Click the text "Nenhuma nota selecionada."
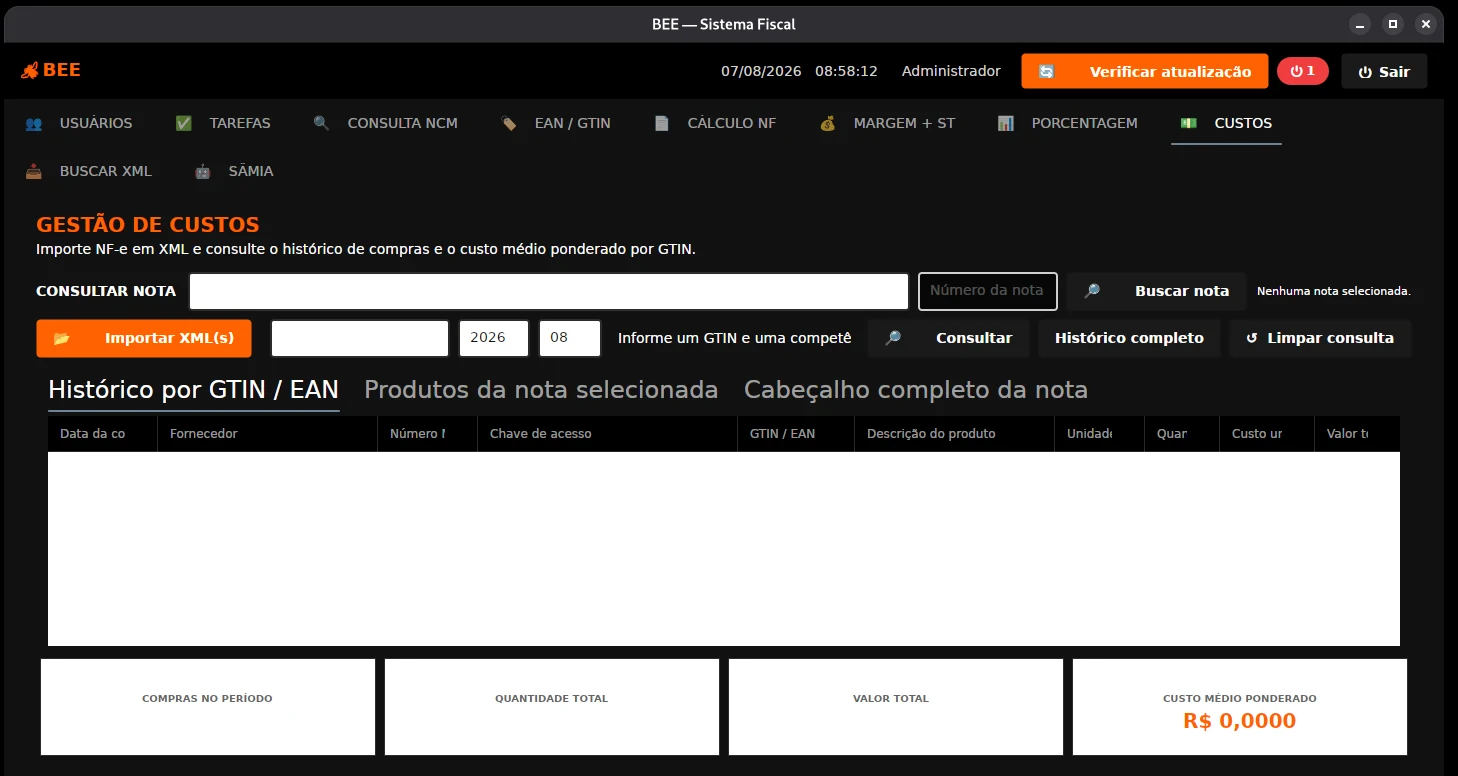This screenshot has width=1458, height=776. click(x=1334, y=292)
